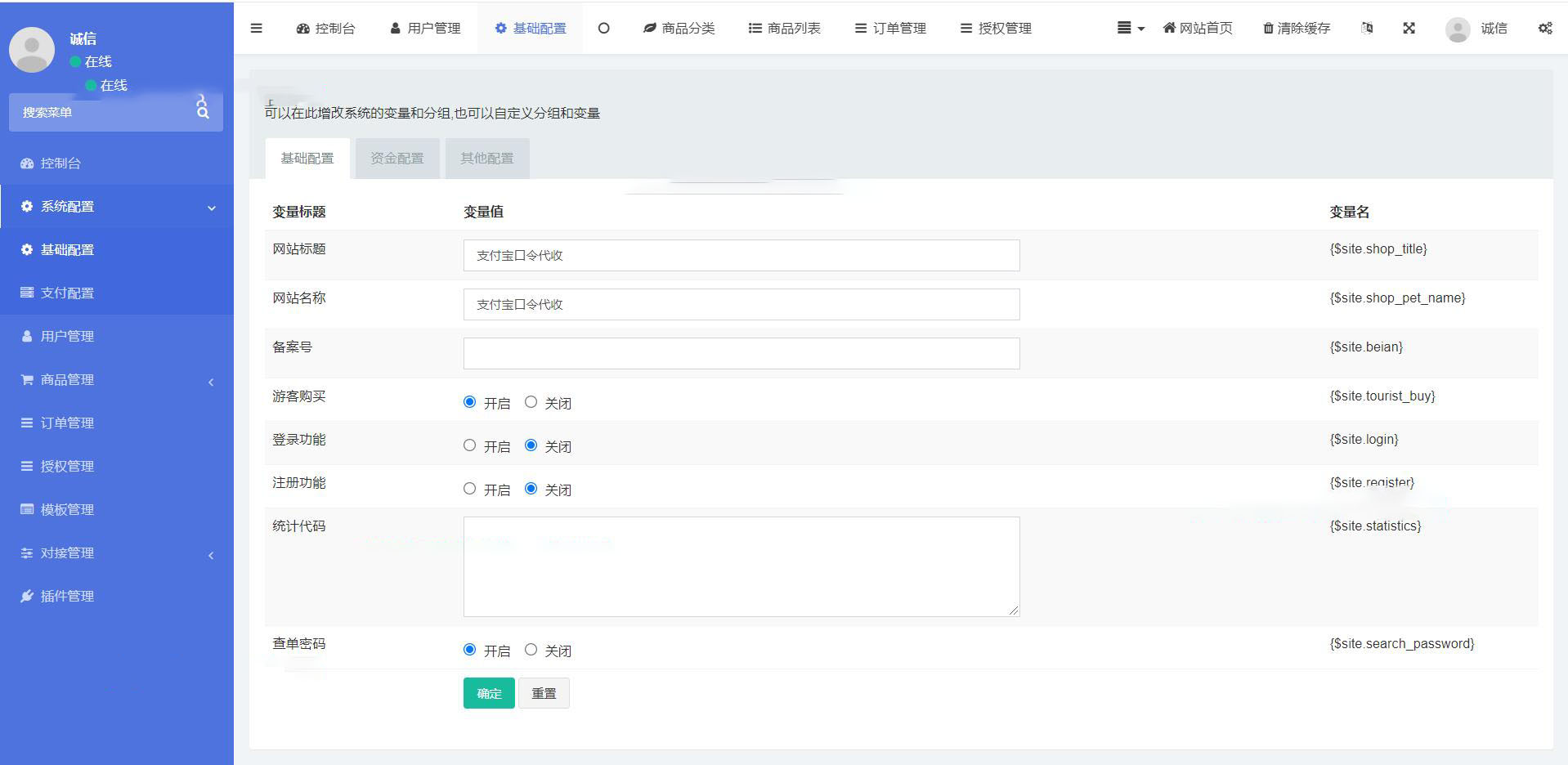The width and height of the screenshot is (1568, 765).
Task: Open 授权管理 in the sidebar
Action: pos(117,466)
